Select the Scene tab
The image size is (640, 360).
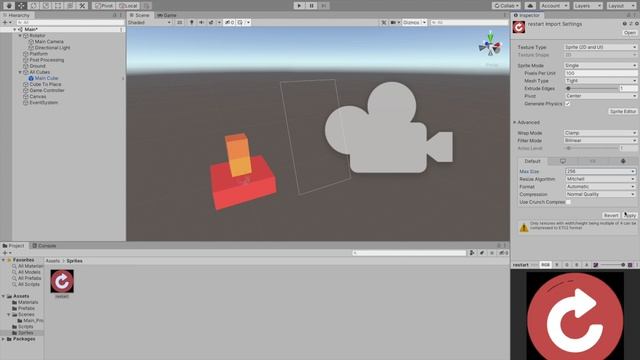tap(140, 15)
